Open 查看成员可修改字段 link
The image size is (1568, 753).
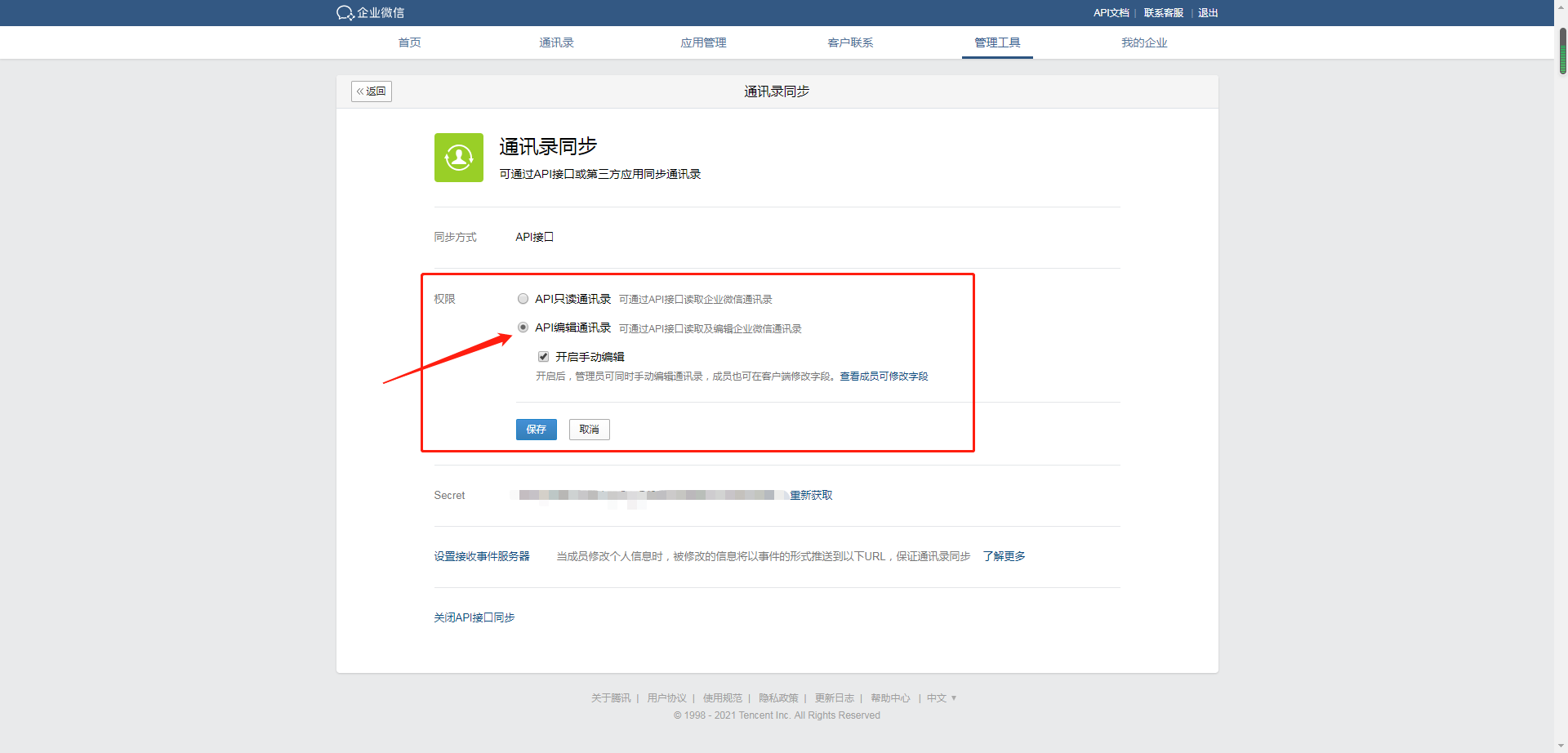[x=884, y=376]
